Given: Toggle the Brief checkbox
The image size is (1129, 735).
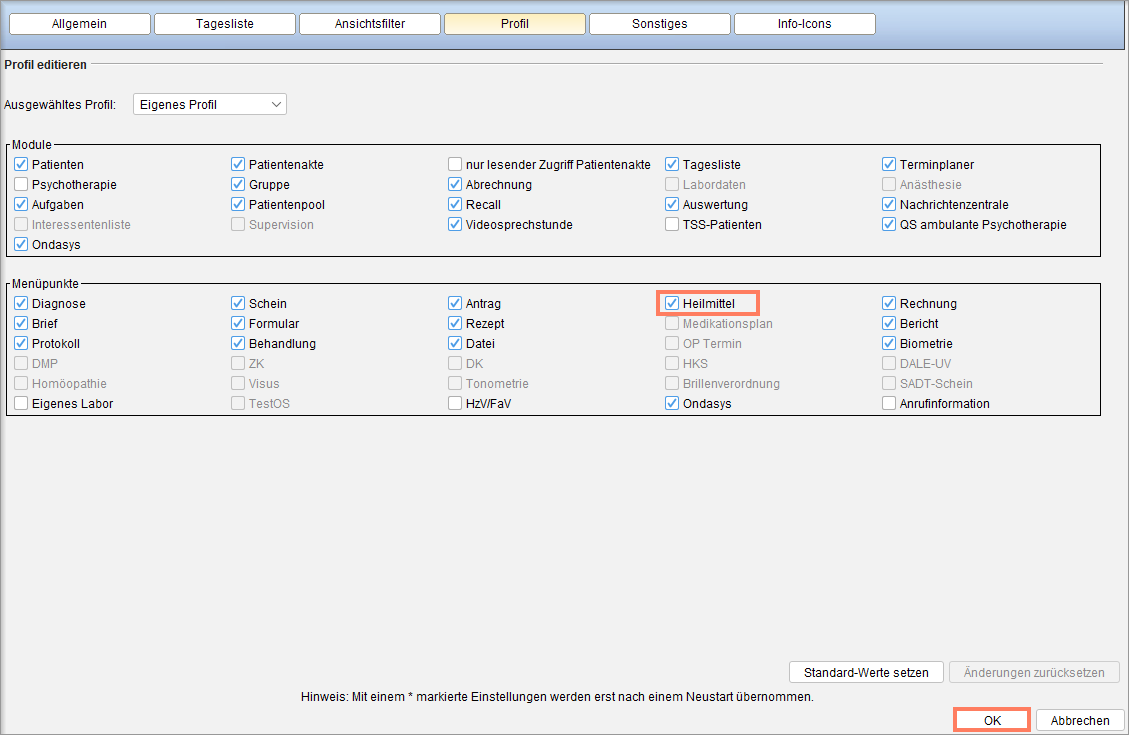Looking at the screenshot, I should click(x=21, y=323).
